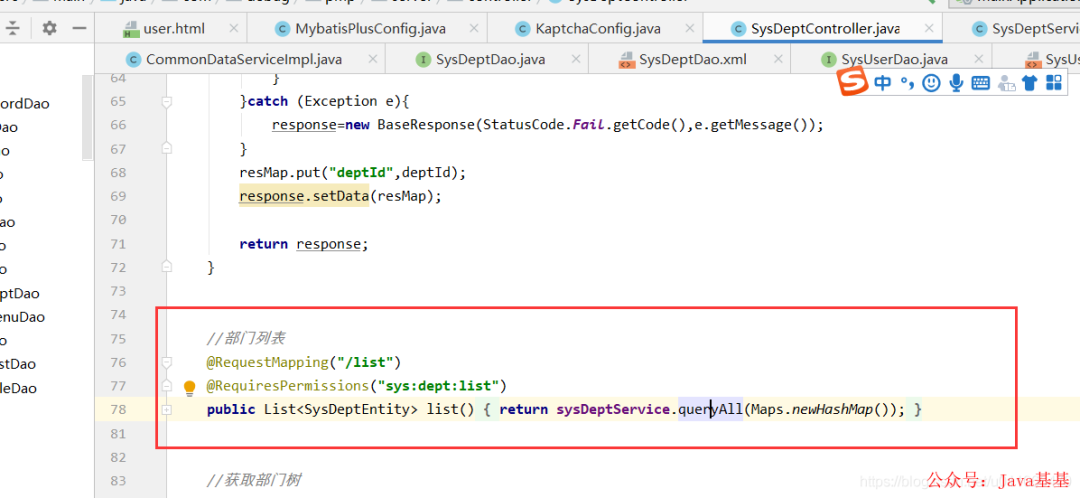Image resolution: width=1080 pixels, height=498 pixels.
Task: Click the Sogou S logo icon
Action: point(853,83)
